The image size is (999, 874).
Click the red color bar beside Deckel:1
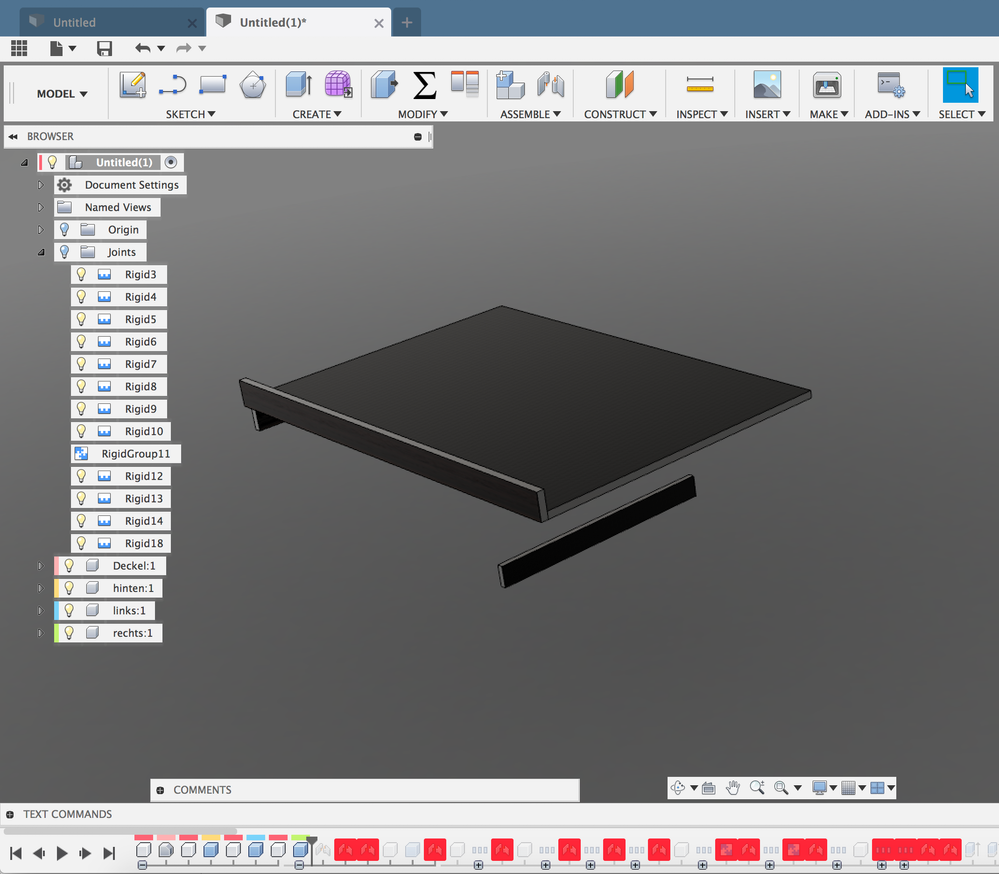57,566
